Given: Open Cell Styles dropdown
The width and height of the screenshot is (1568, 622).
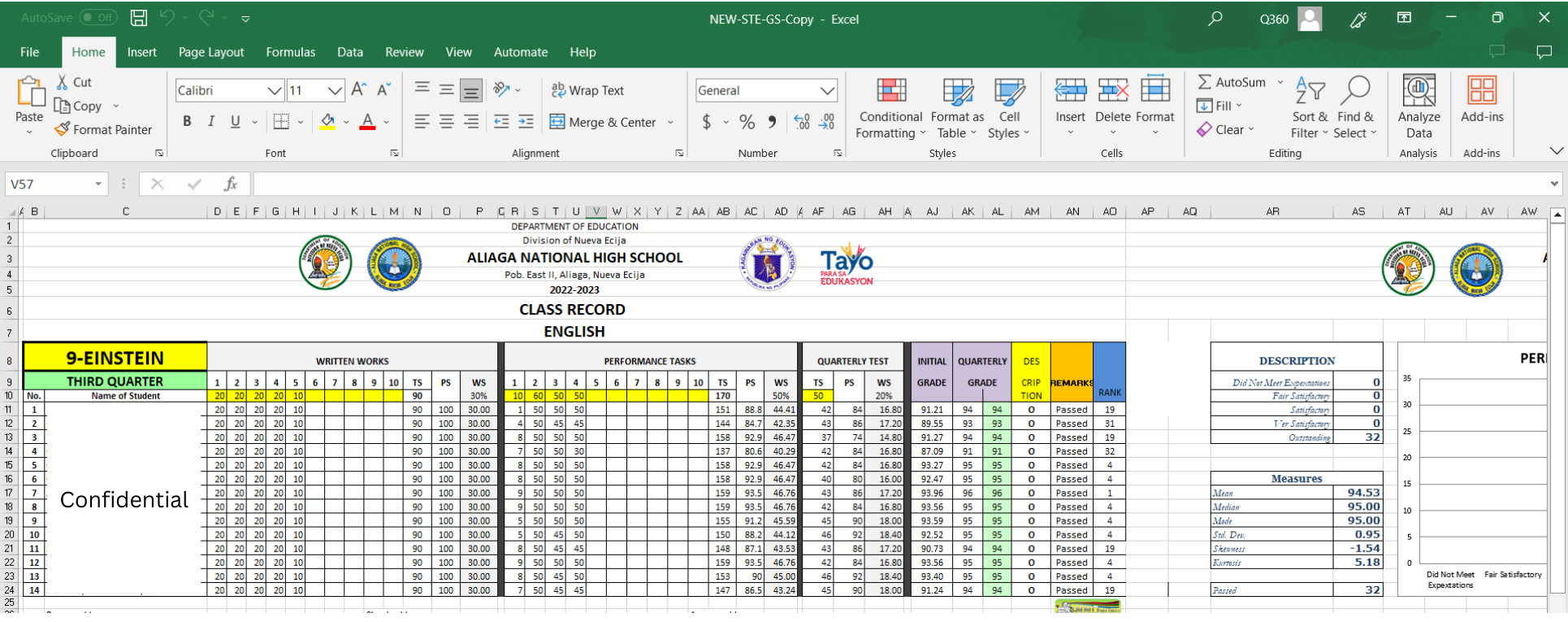Looking at the screenshot, I should click(x=1009, y=108).
